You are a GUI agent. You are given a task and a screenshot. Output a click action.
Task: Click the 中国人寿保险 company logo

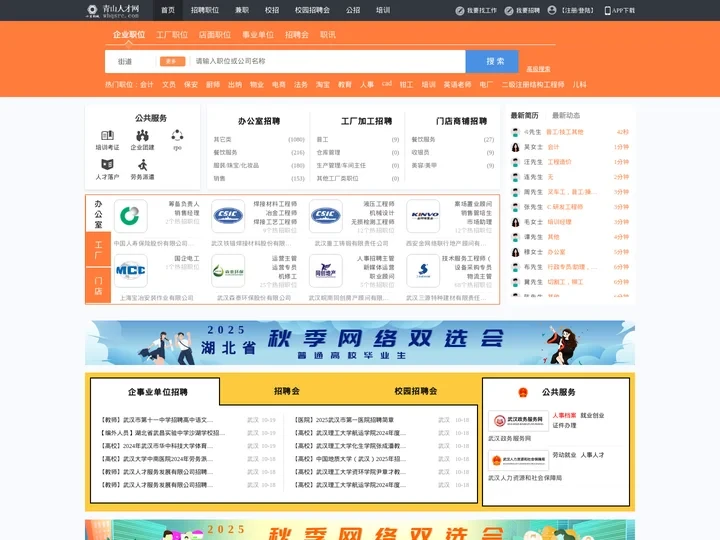pos(130,216)
